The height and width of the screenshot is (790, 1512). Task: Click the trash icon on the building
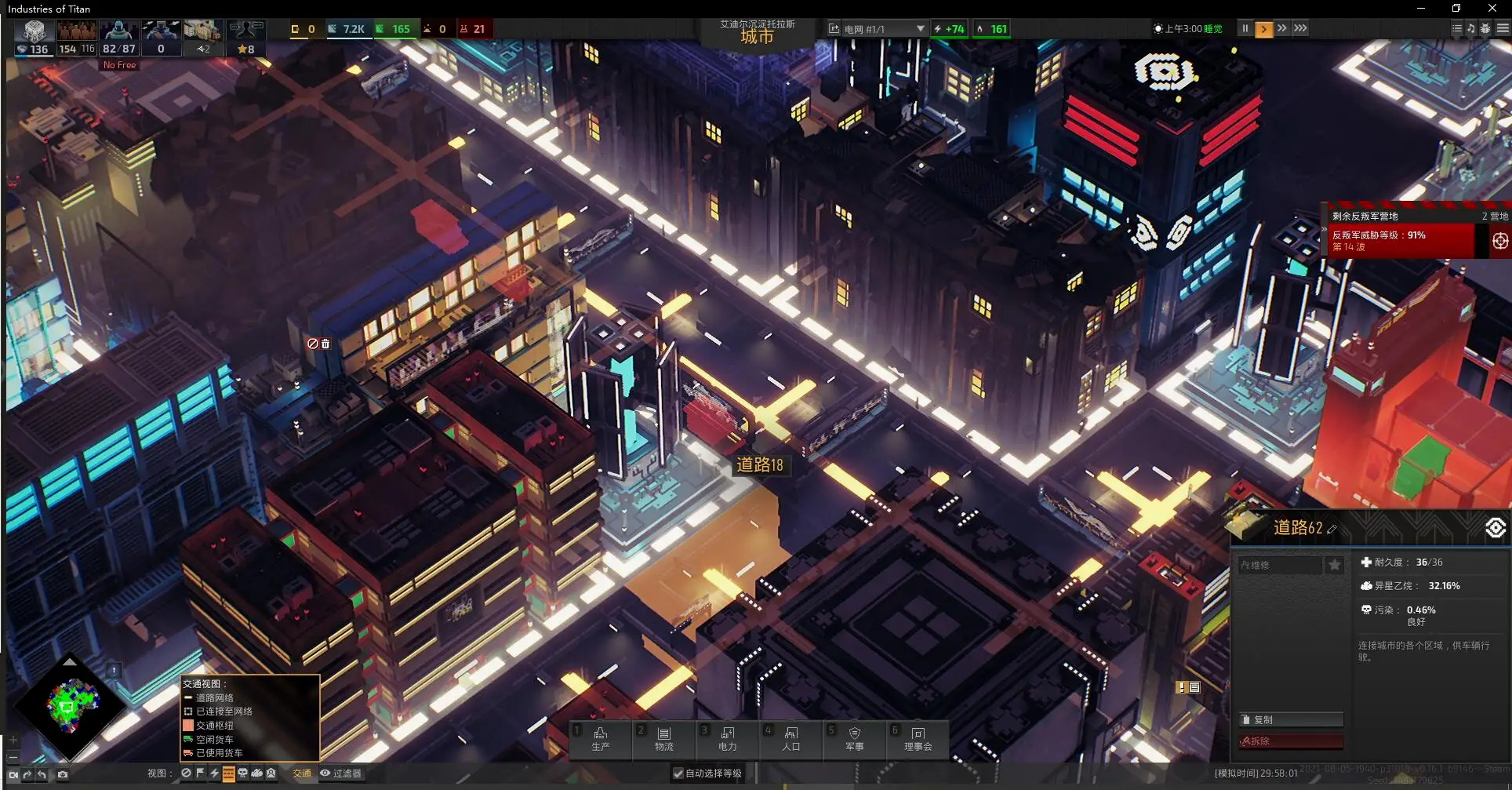pyautogui.click(x=325, y=344)
